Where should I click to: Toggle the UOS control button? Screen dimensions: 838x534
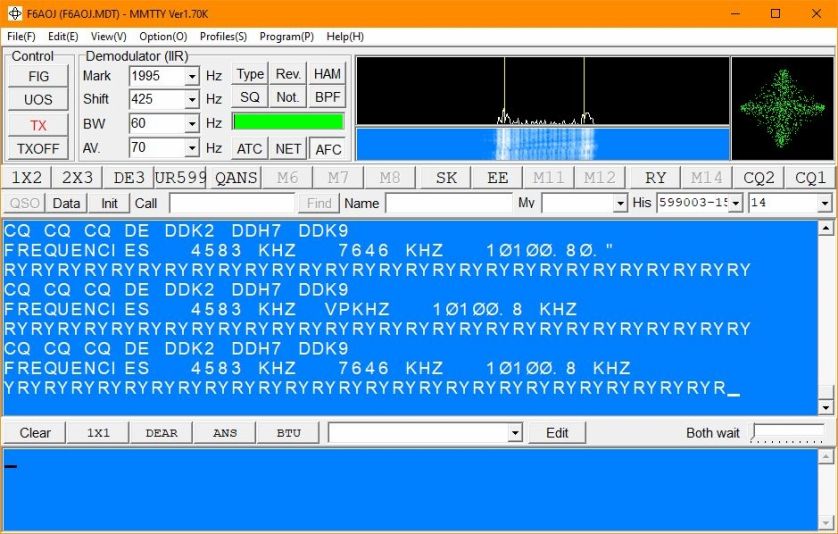click(39, 100)
